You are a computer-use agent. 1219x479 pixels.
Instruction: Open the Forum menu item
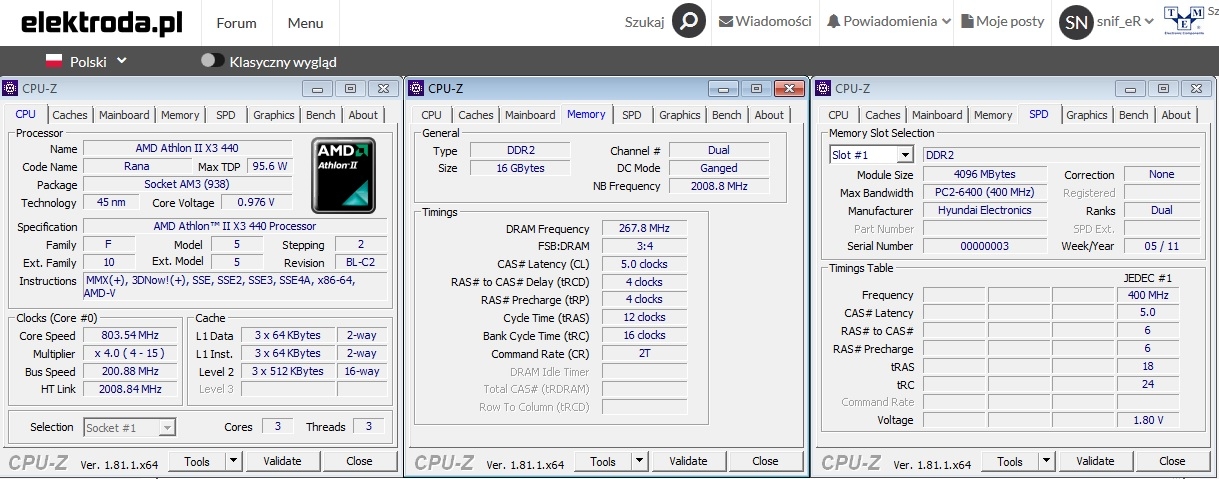tap(236, 22)
